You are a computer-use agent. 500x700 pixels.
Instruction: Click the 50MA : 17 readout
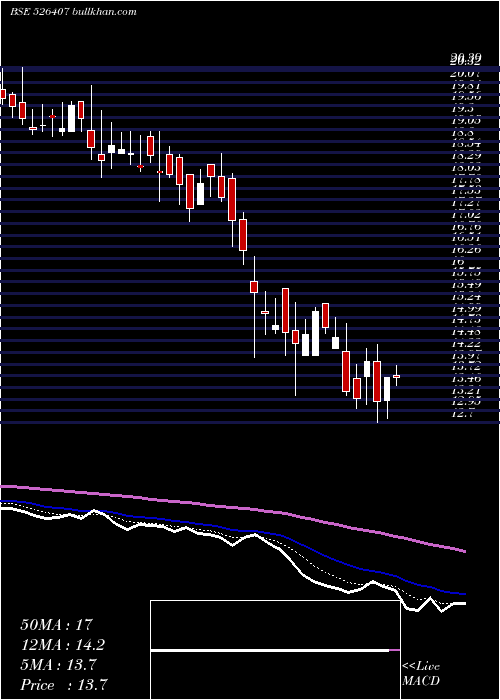coord(56,625)
